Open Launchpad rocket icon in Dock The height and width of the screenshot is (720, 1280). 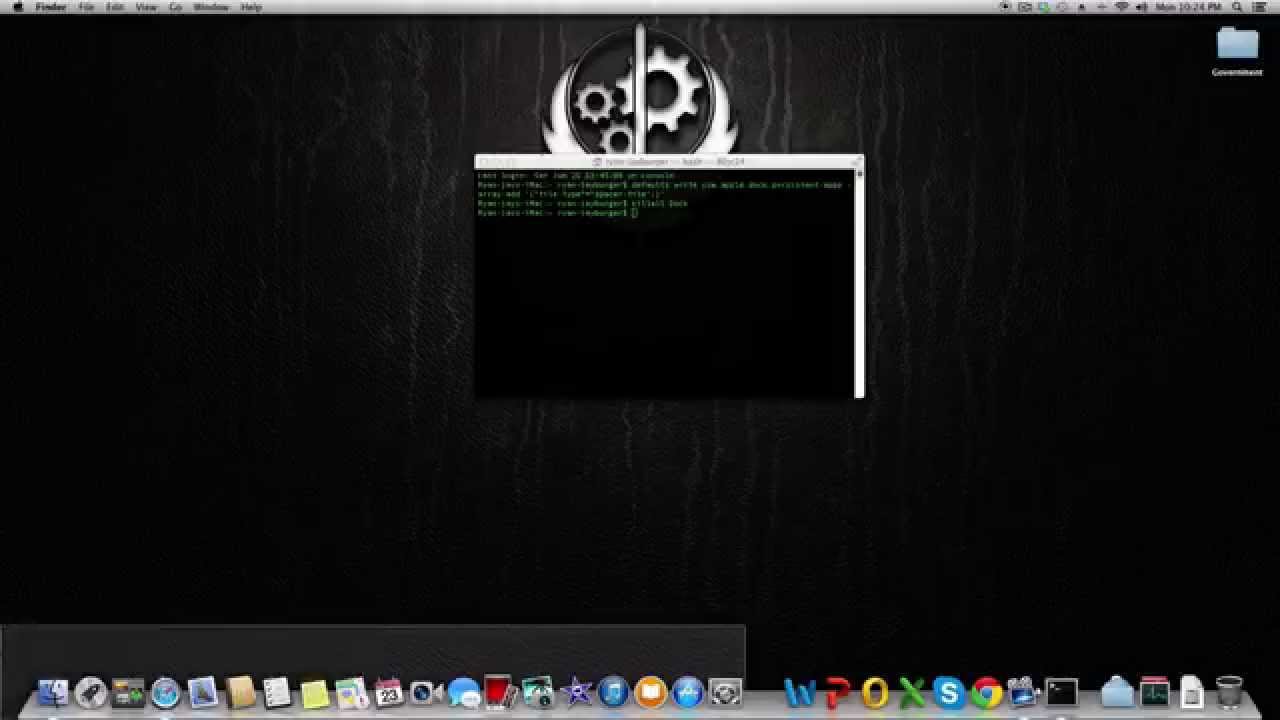pos(91,692)
